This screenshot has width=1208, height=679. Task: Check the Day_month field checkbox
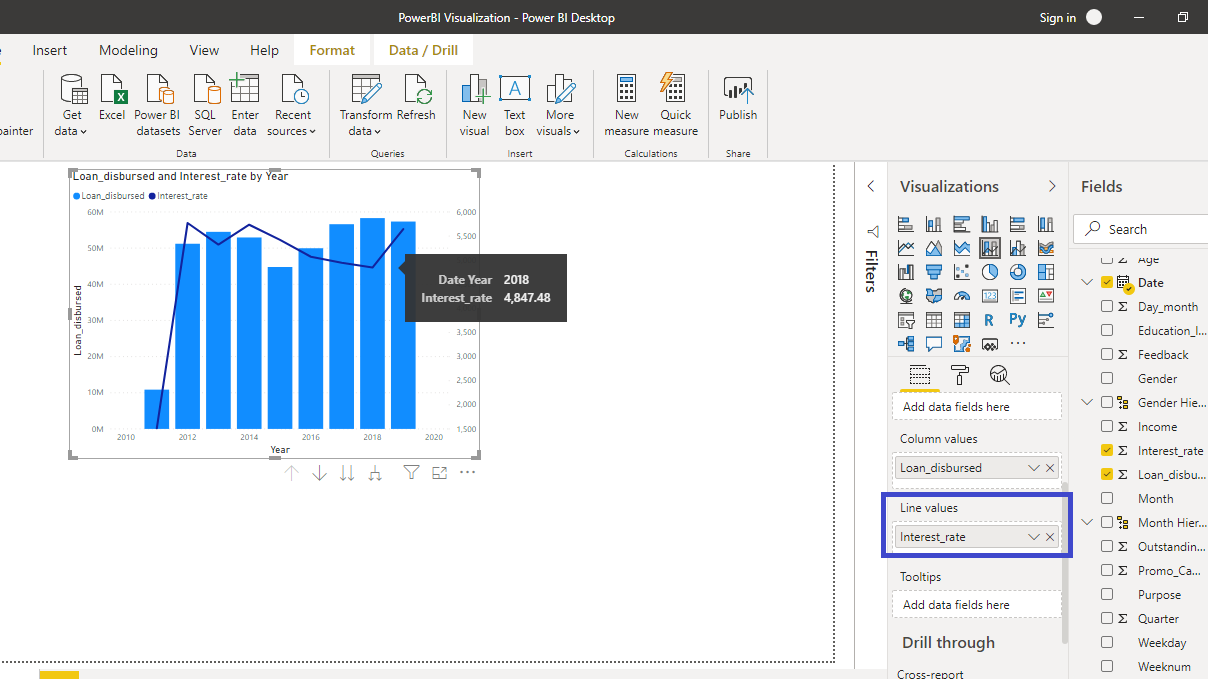coord(1107,307)
